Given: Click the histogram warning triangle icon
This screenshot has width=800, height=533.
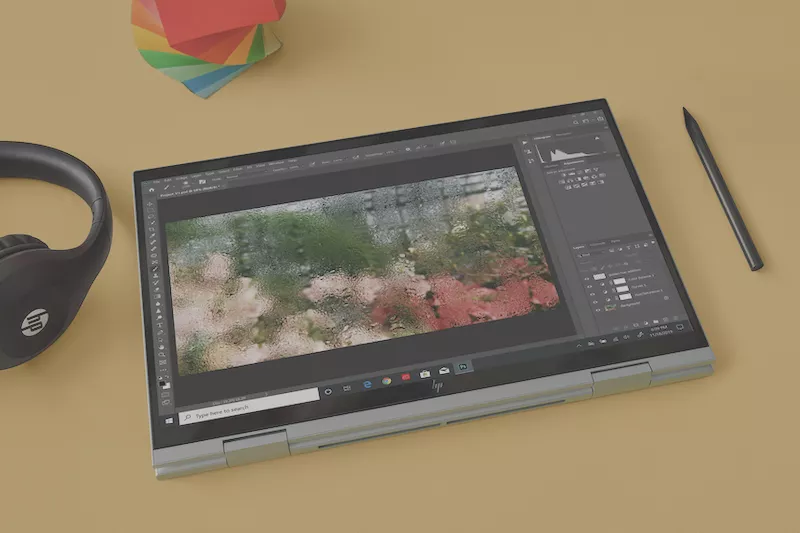Looking at the screenshot, I should [x=597, y=138].
